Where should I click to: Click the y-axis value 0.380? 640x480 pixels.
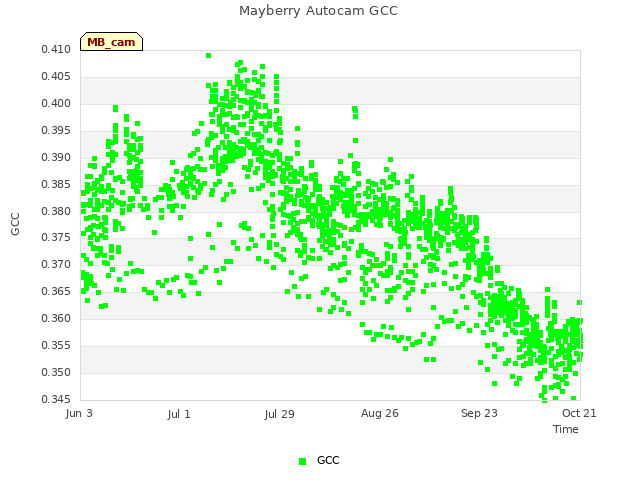pos(56,211)
